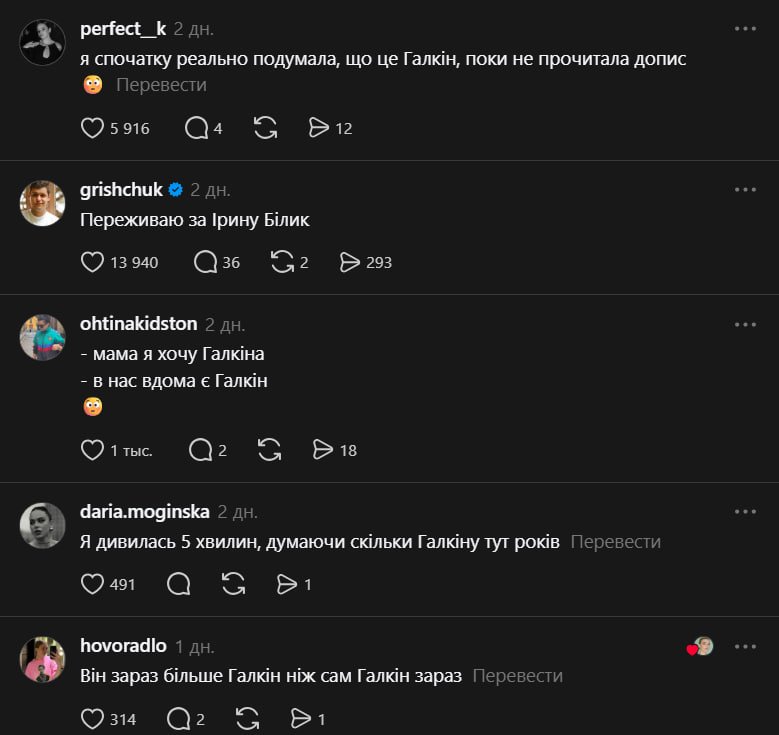Translate daria.moginska's comment with Перевести
Viewport: 779px width, 735px height.
[616, 542]
